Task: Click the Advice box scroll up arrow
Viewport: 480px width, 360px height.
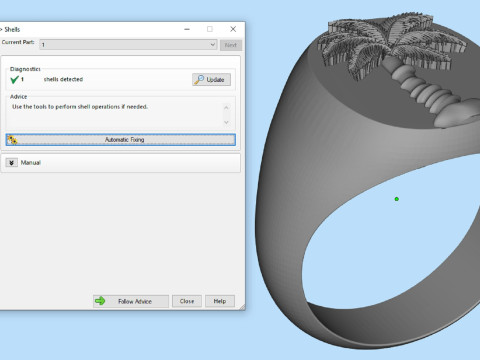Action: point(226,108)
